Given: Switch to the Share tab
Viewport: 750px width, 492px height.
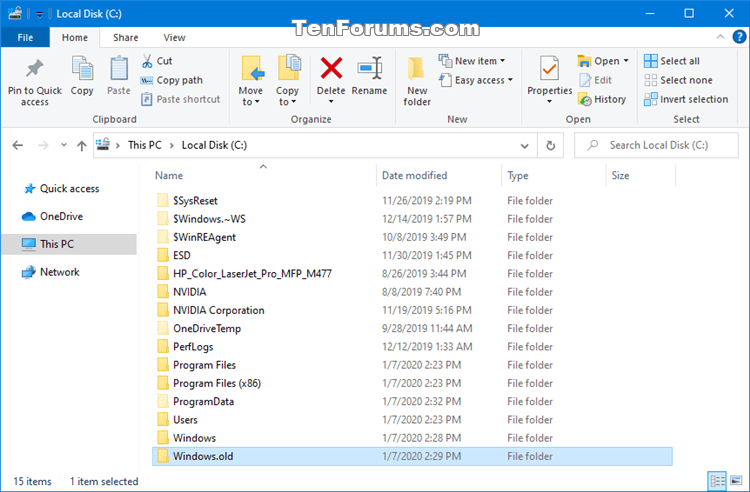Looking at the screenshot, I should click(125, 37).
